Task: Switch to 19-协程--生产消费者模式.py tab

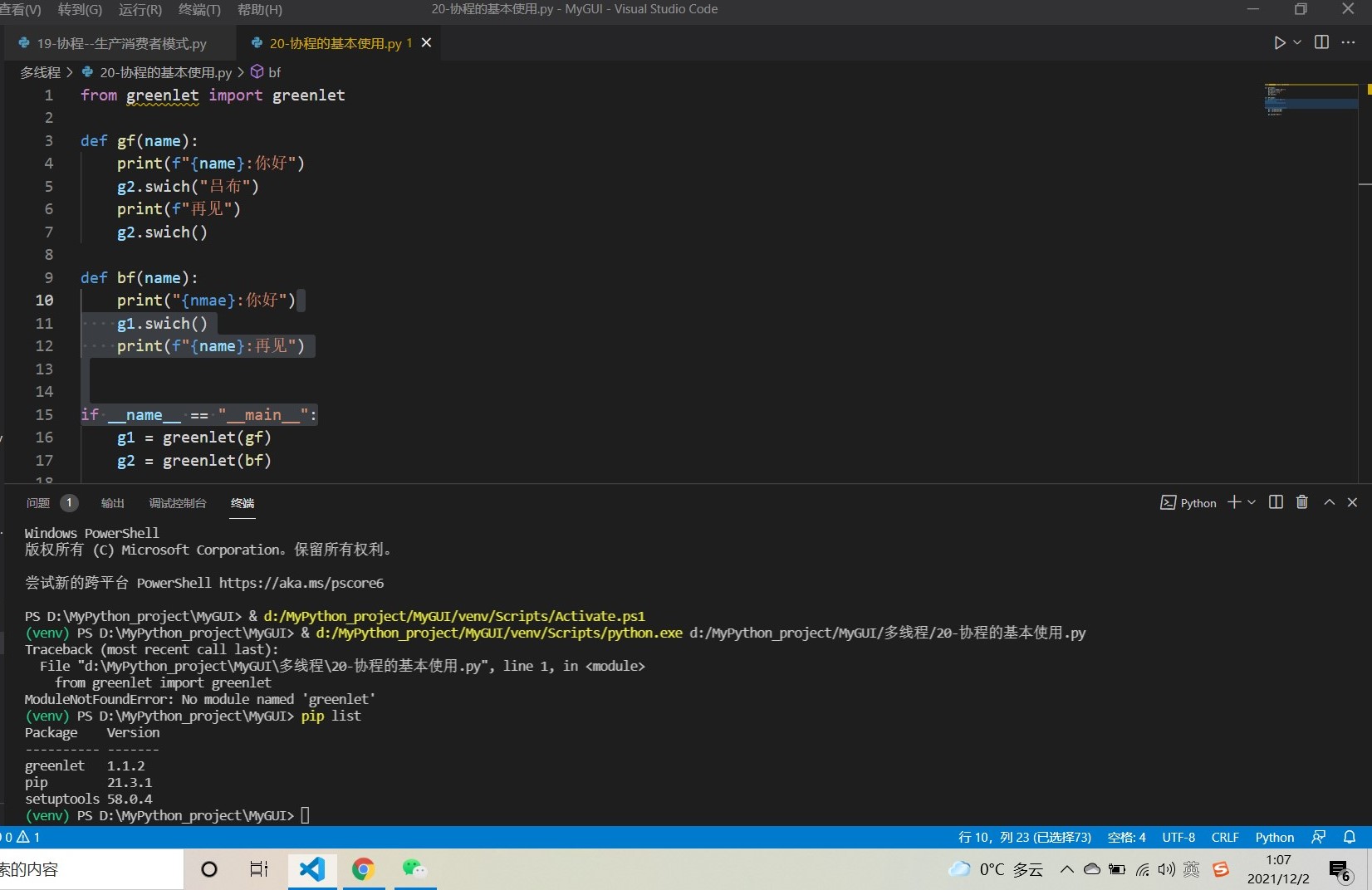Action: click(121, 43)
